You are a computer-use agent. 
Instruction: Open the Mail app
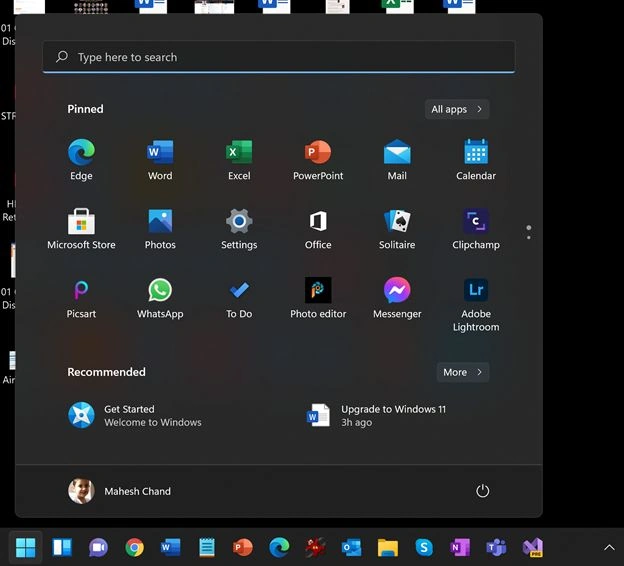[x=397, y=160]
